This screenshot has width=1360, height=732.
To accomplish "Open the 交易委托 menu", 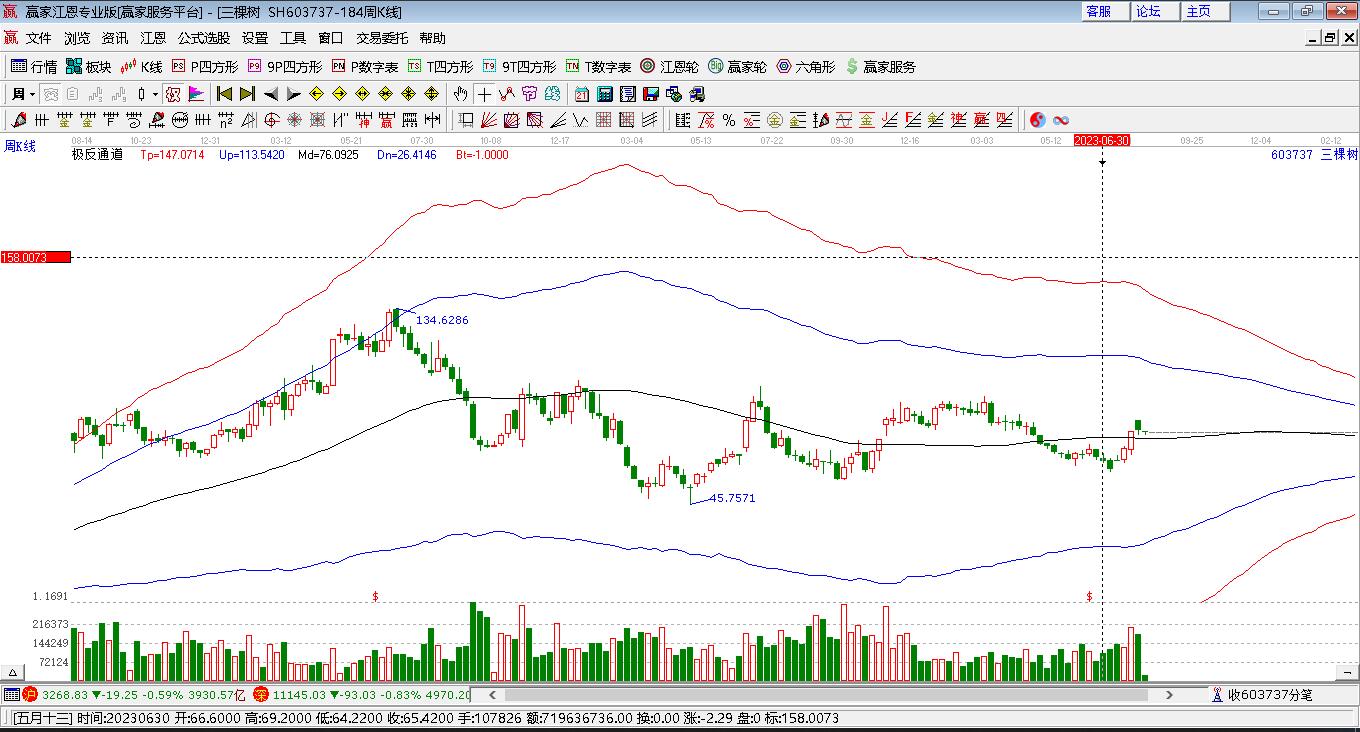I will (382, 38).
